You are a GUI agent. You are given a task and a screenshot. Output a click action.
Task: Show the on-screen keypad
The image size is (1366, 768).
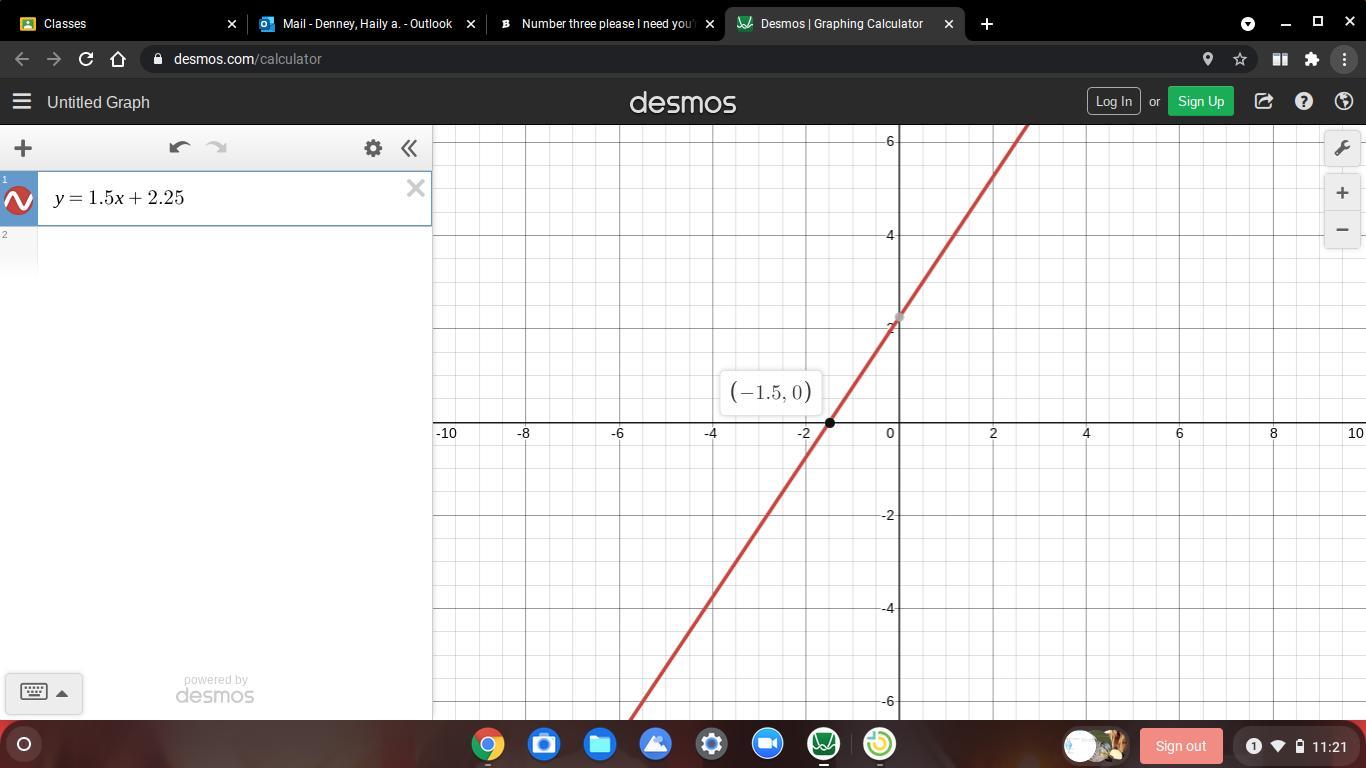tap(43, 693)
